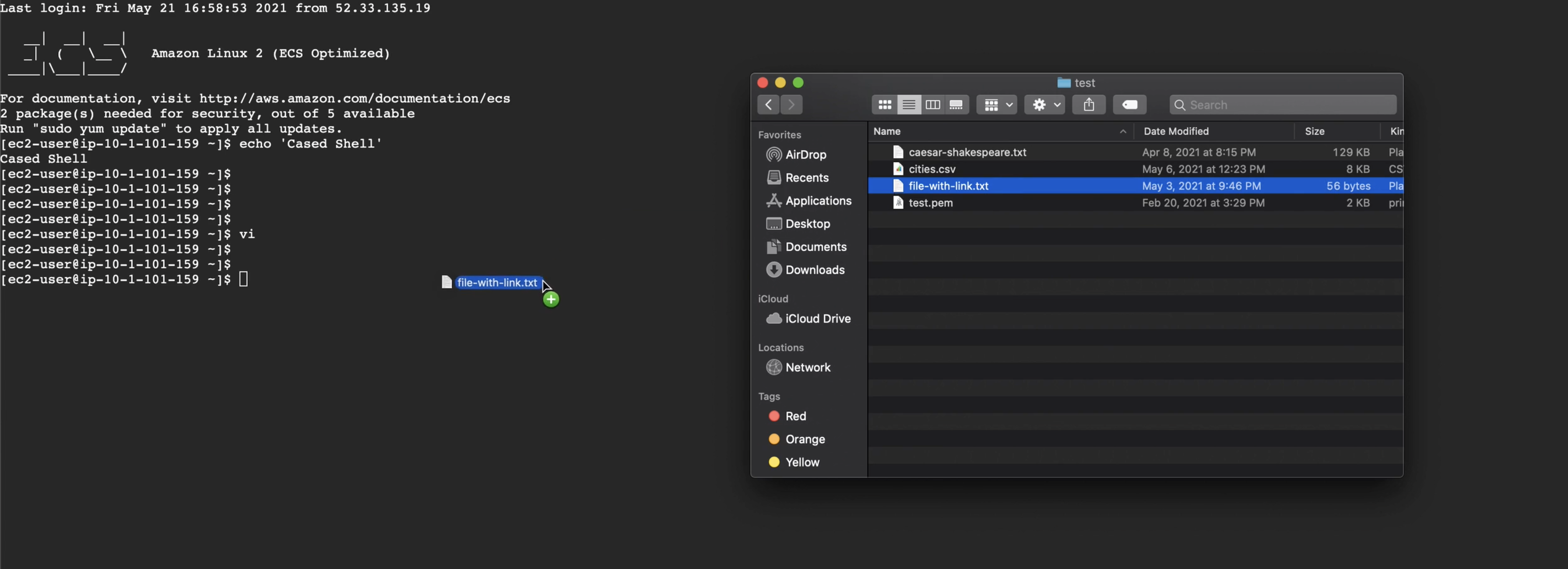
Task: Switch Finder to column view
Action: point(932,105)
